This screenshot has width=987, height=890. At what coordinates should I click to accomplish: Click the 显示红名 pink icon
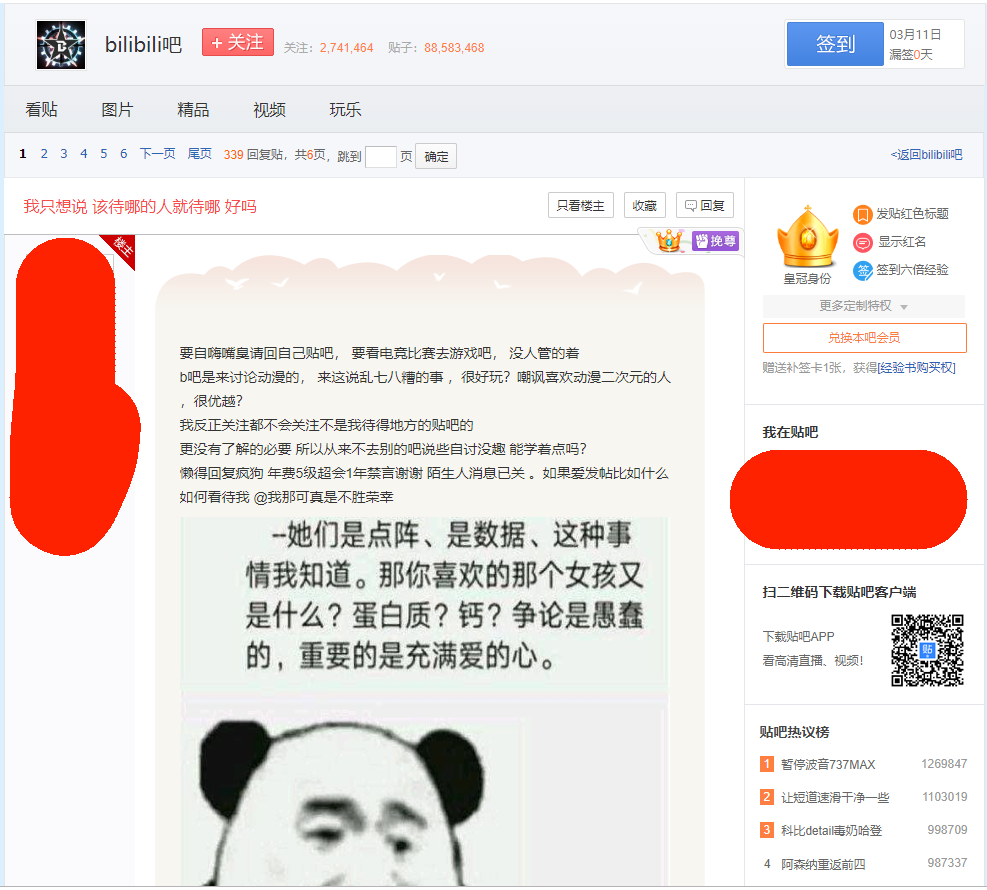[862, 242]
